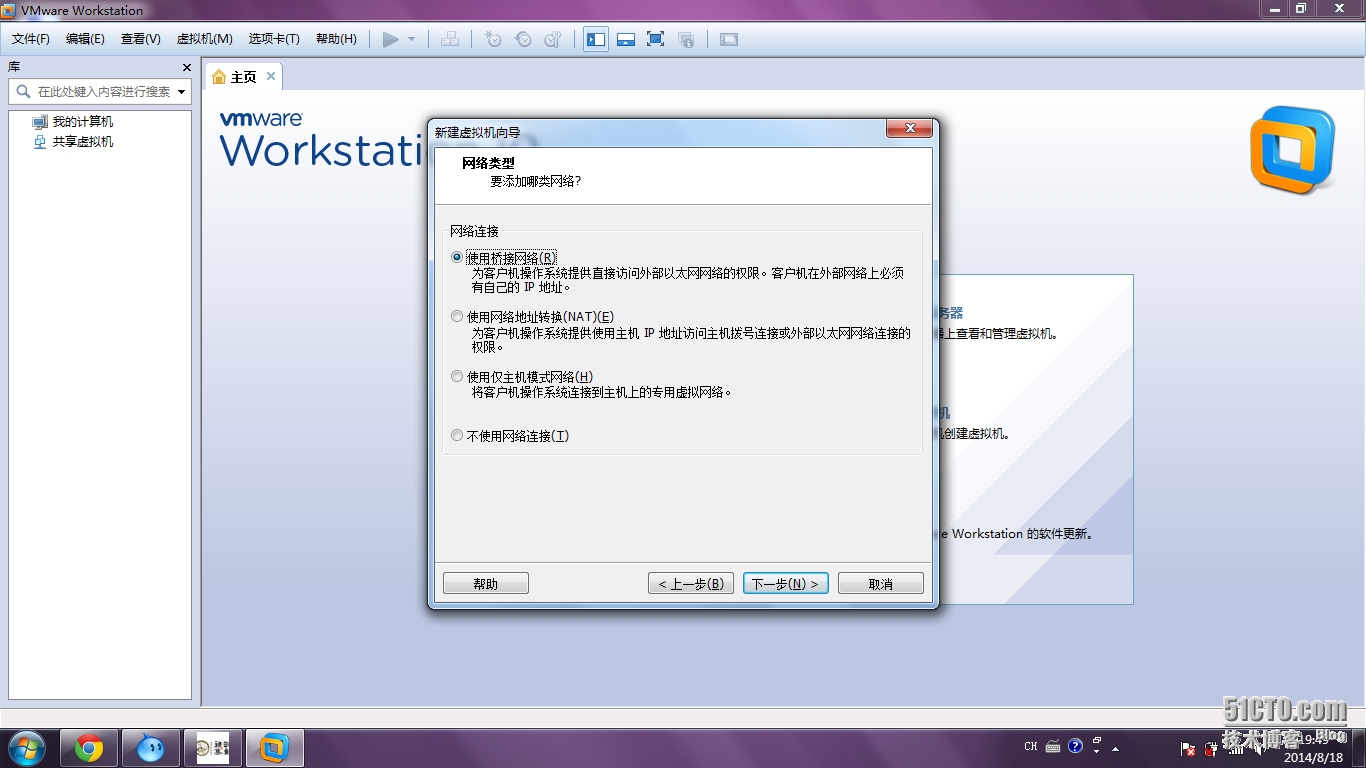Switch to the 主页 tab
Screen dimensions: 1366x768
click(243, 77)
